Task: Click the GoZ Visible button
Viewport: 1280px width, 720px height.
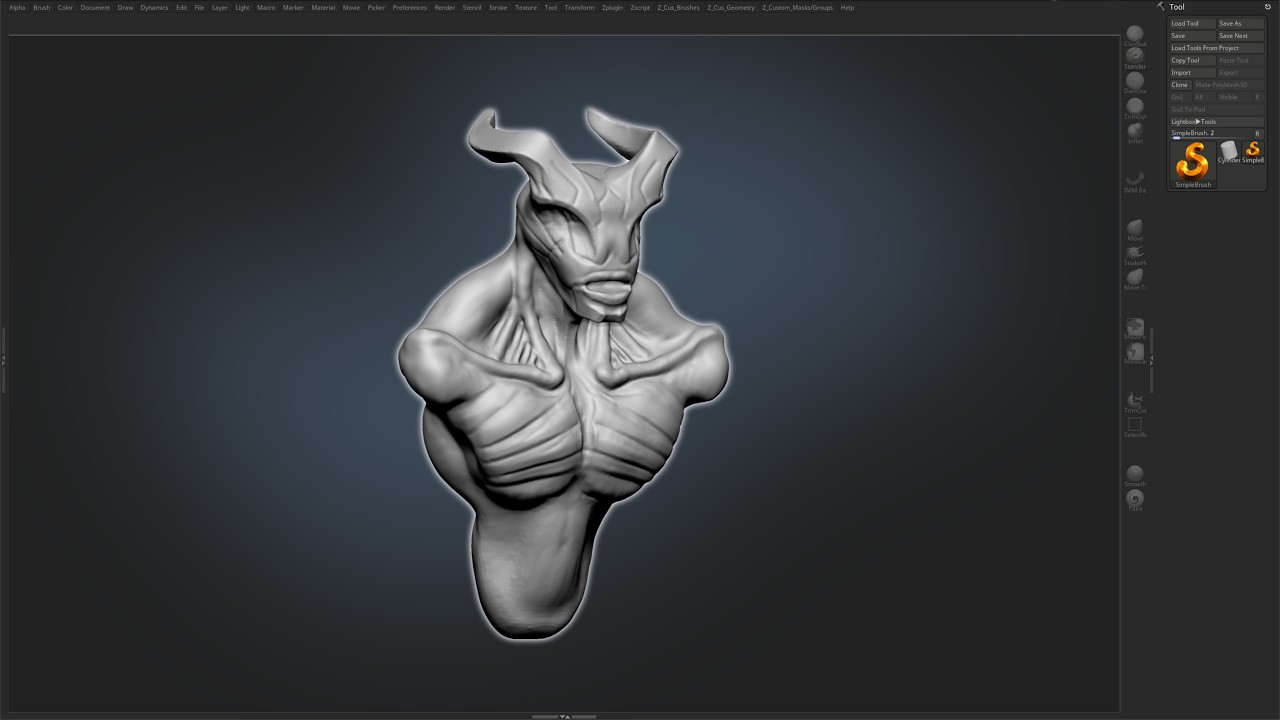Action: 1231,97
